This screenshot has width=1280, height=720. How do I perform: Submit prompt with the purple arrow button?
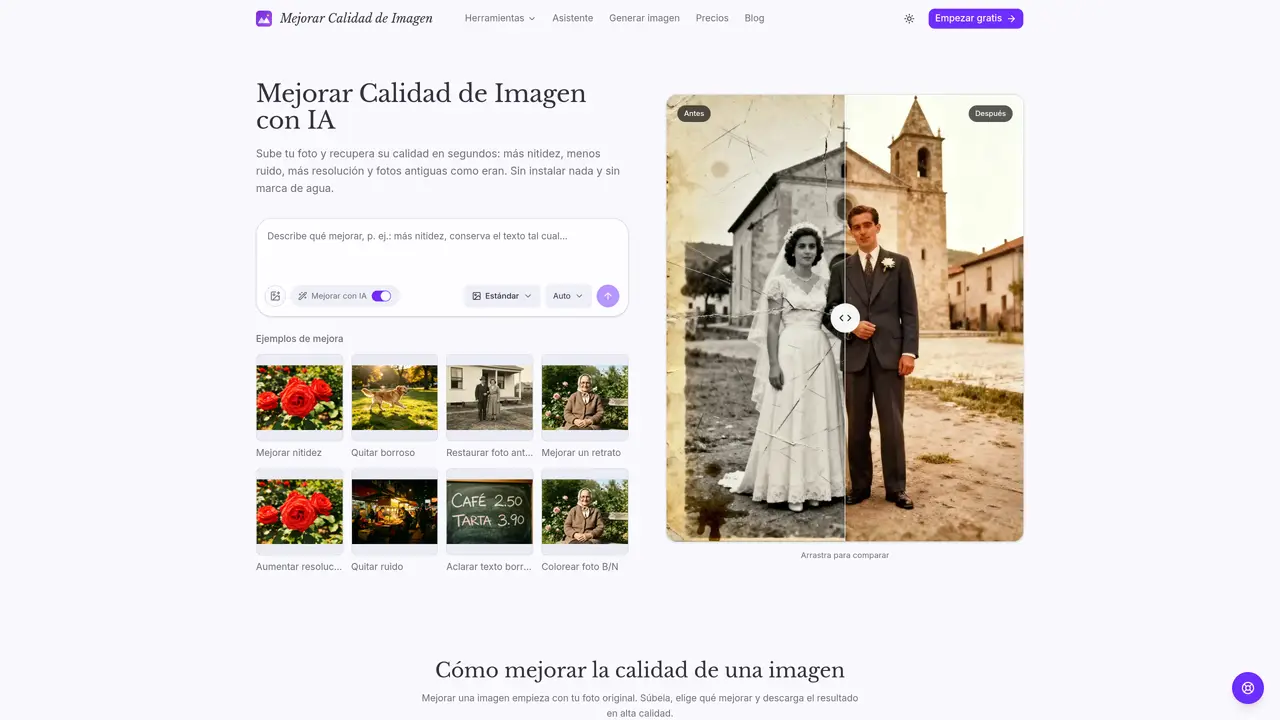coord(608,296)
